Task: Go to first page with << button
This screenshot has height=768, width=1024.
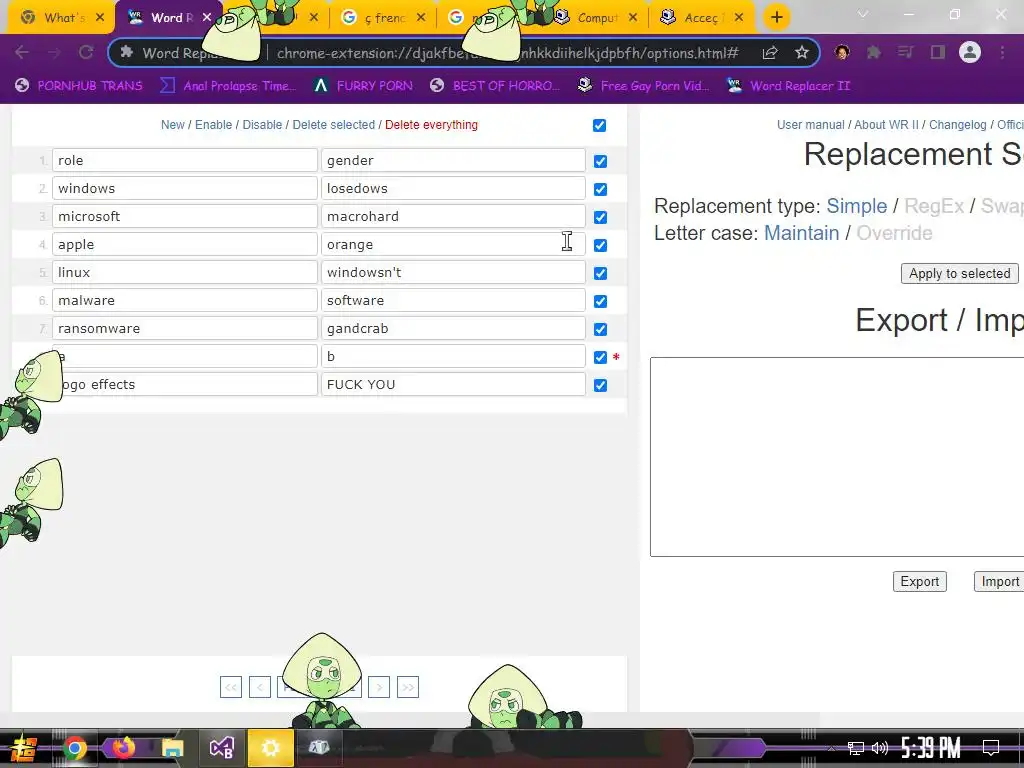Action: tap(231, 687)
